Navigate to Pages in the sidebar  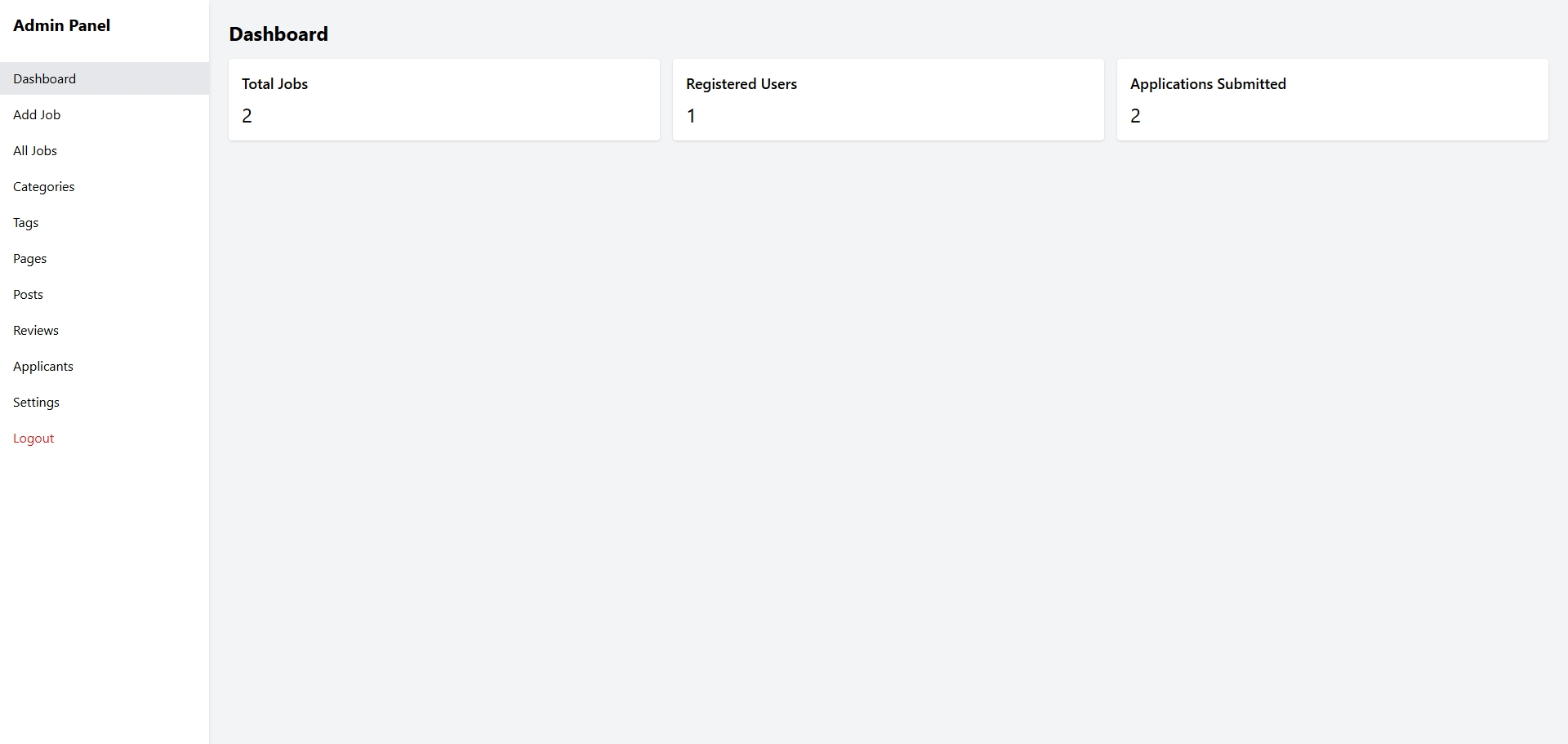[x=30, y=258]
